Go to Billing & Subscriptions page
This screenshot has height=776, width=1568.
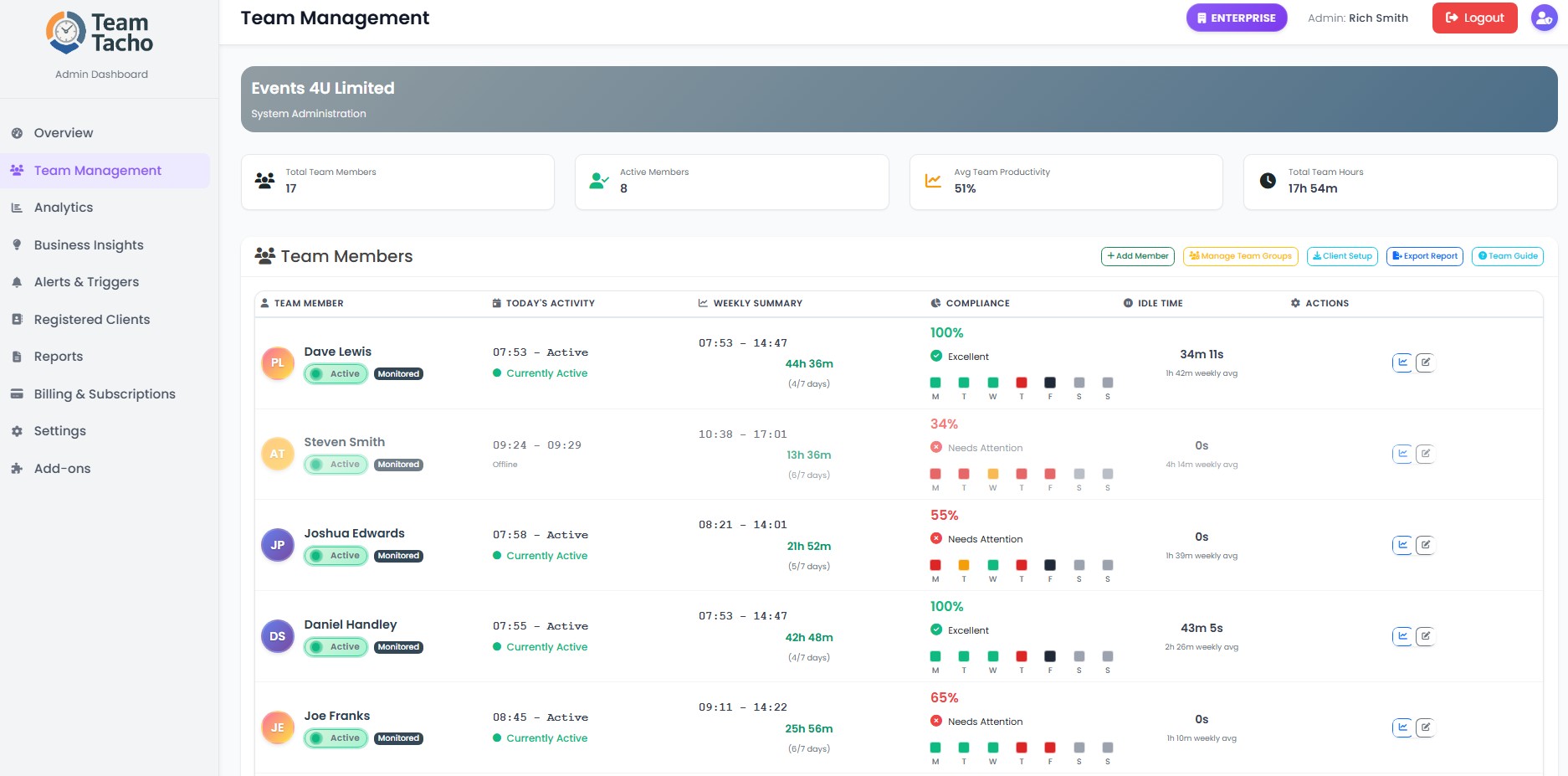pyautogui.click(x=105, y=394)
